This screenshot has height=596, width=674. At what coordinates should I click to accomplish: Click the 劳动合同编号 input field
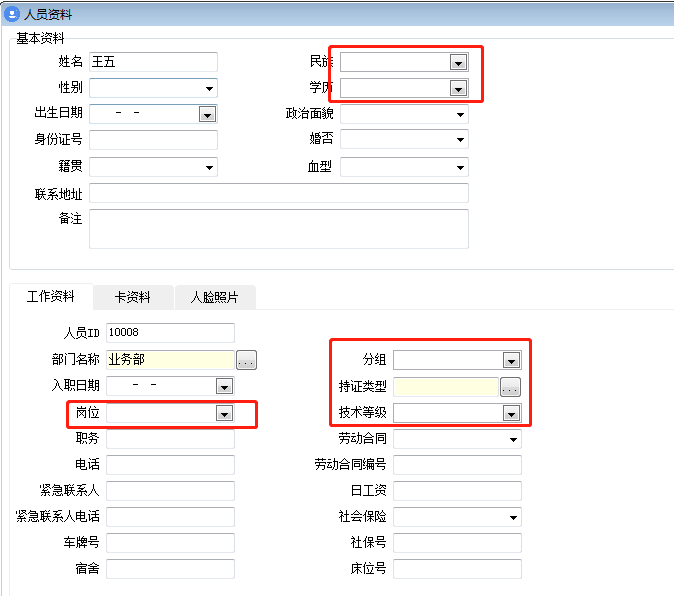(457, 465)
